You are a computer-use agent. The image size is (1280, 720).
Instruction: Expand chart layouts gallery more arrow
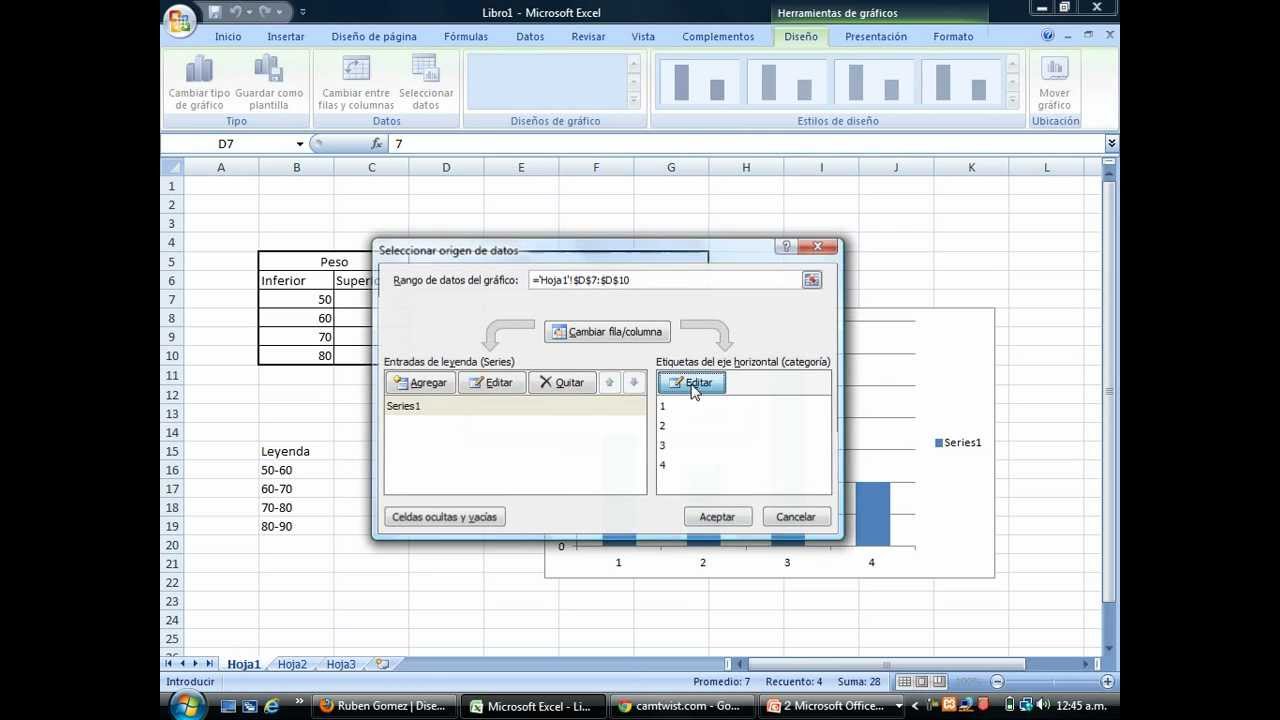coord(633,101)
